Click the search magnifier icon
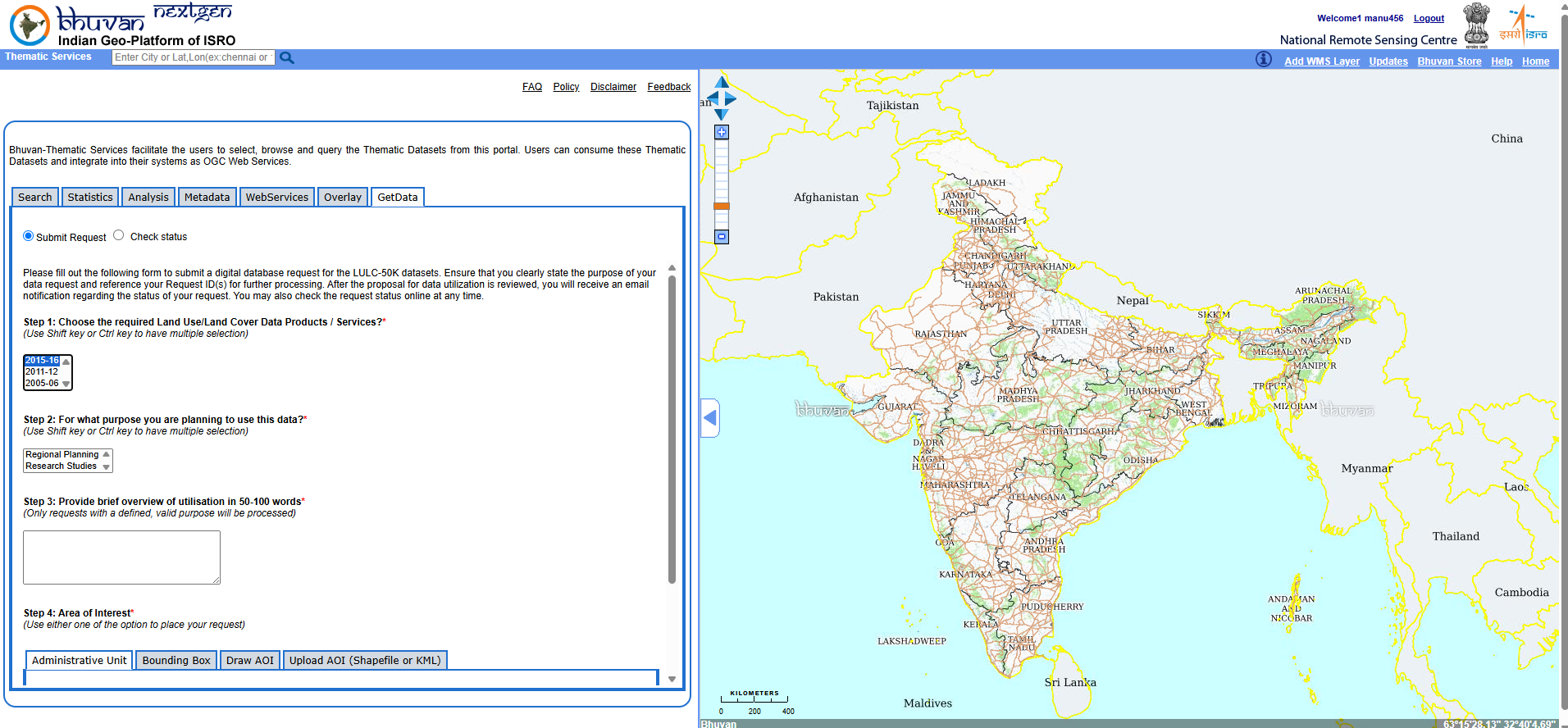Screen dimensions: 1568x728 coord(286,57)
